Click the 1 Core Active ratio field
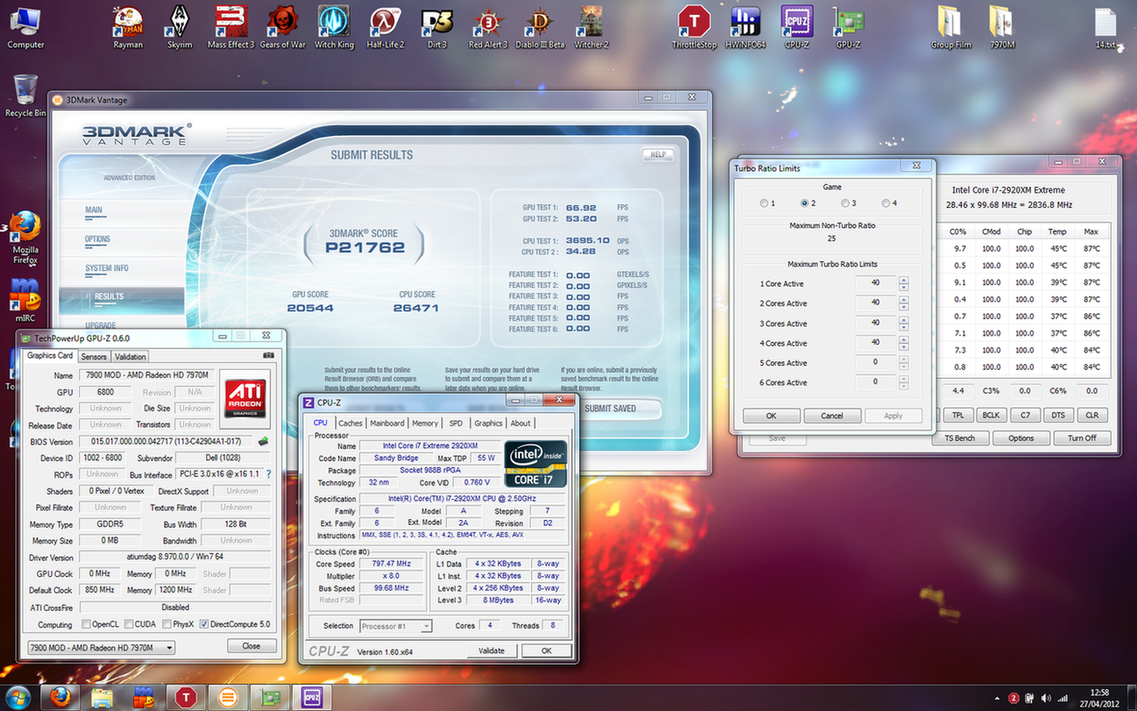The height and width of the screenshot is (711, 1137). pyautogui.click(x=875, y=283)
